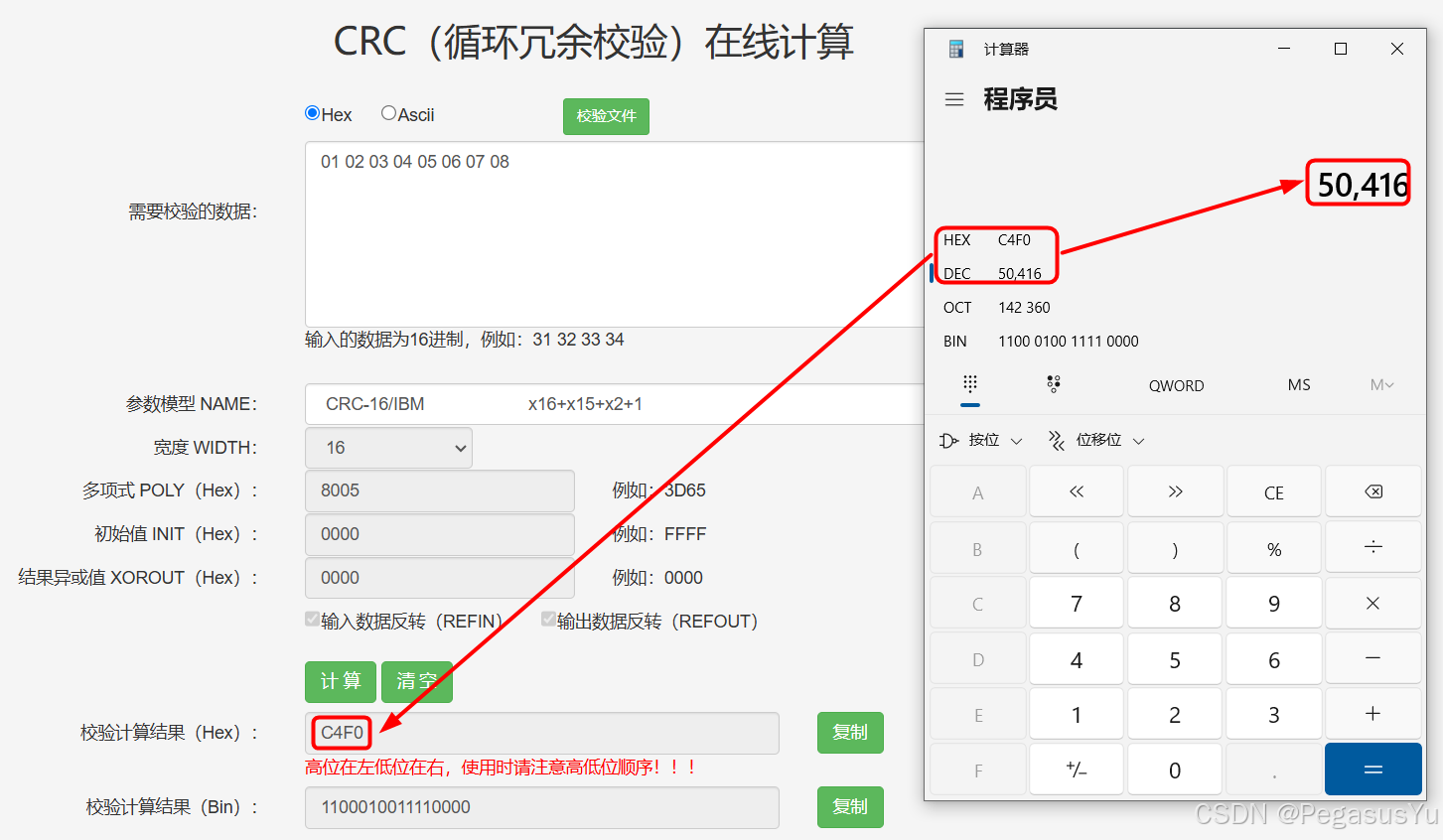Image resolution: width=1443 pixels, height=840 pixels.
Task: Select the Hex input radio button
Action: point(312,113)
